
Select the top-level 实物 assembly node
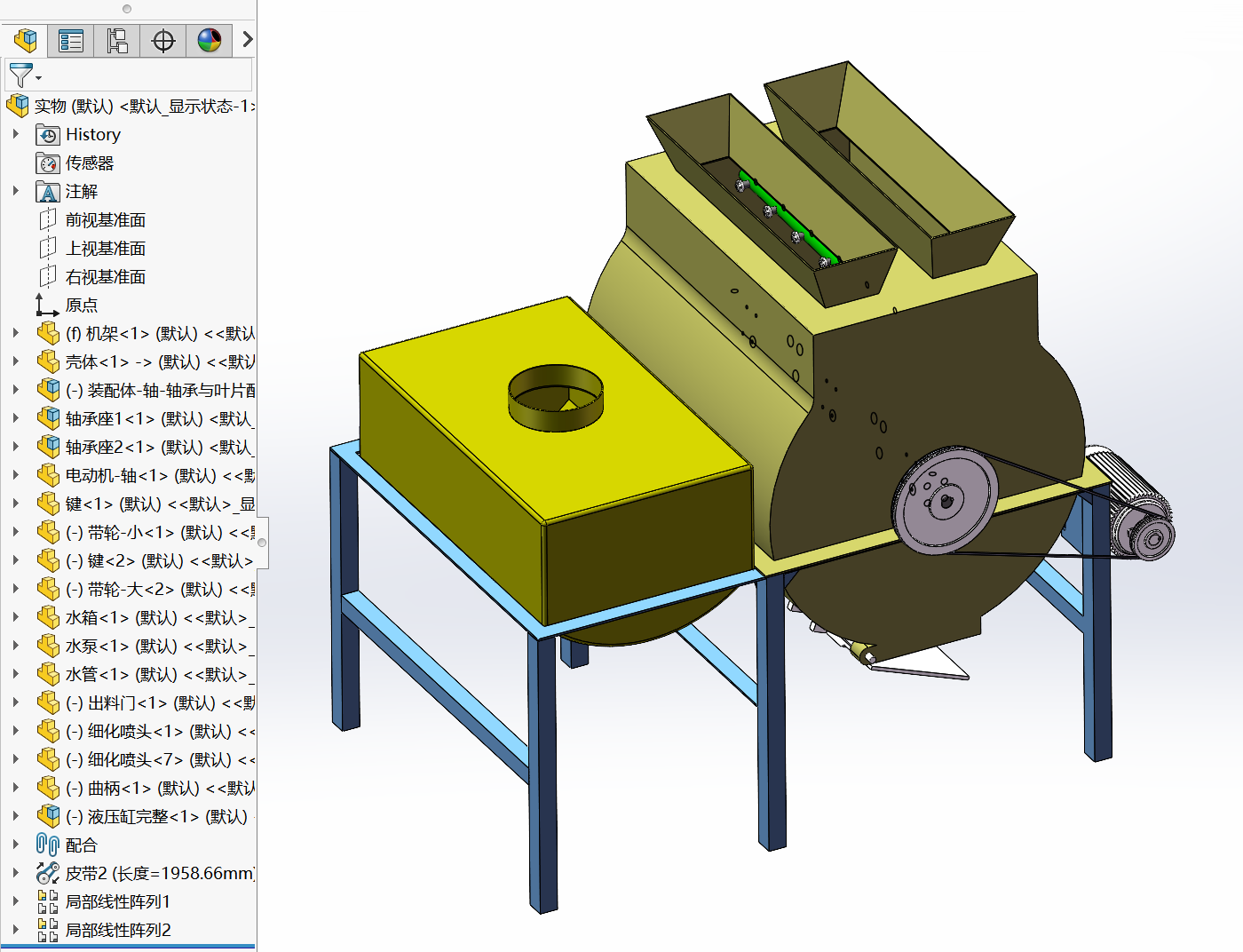click(142, 107)
